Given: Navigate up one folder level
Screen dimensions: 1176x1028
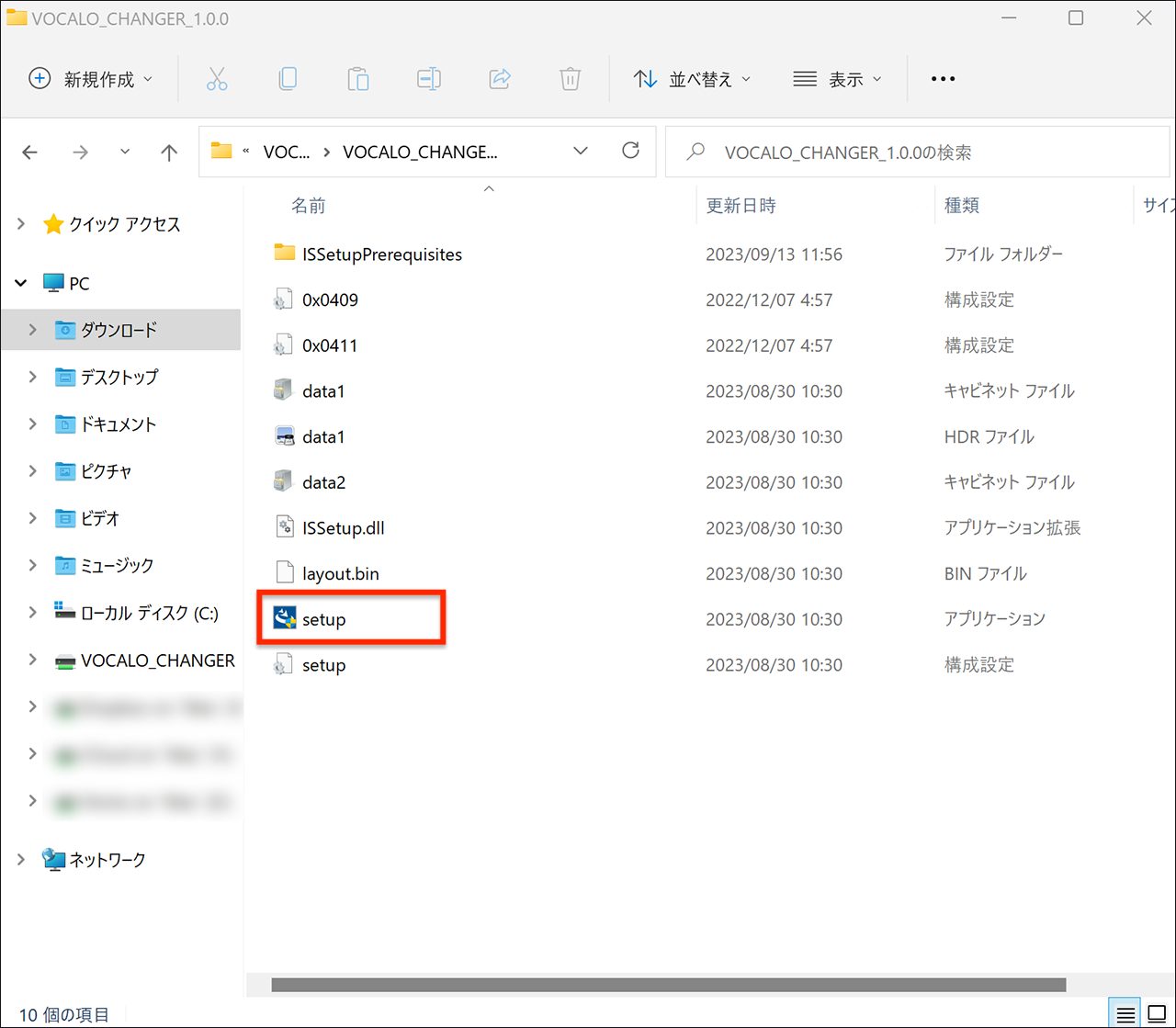Looking at the screenshot, I should point(169,152).
